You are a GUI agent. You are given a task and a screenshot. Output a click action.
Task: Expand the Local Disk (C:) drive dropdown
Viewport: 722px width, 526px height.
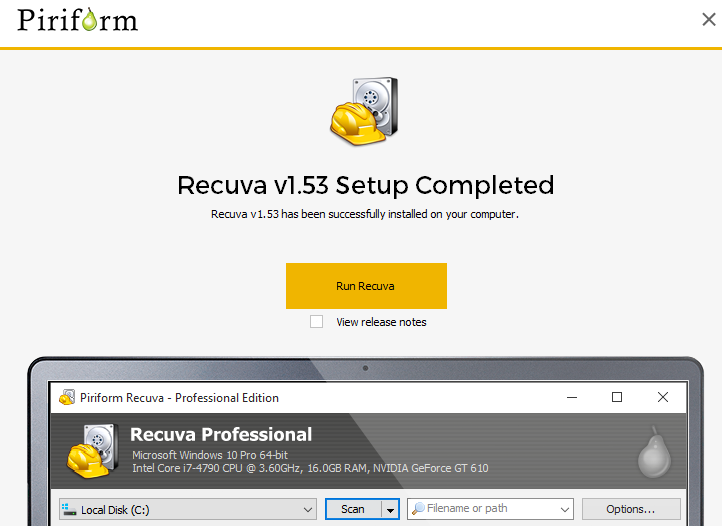point(308,509)
